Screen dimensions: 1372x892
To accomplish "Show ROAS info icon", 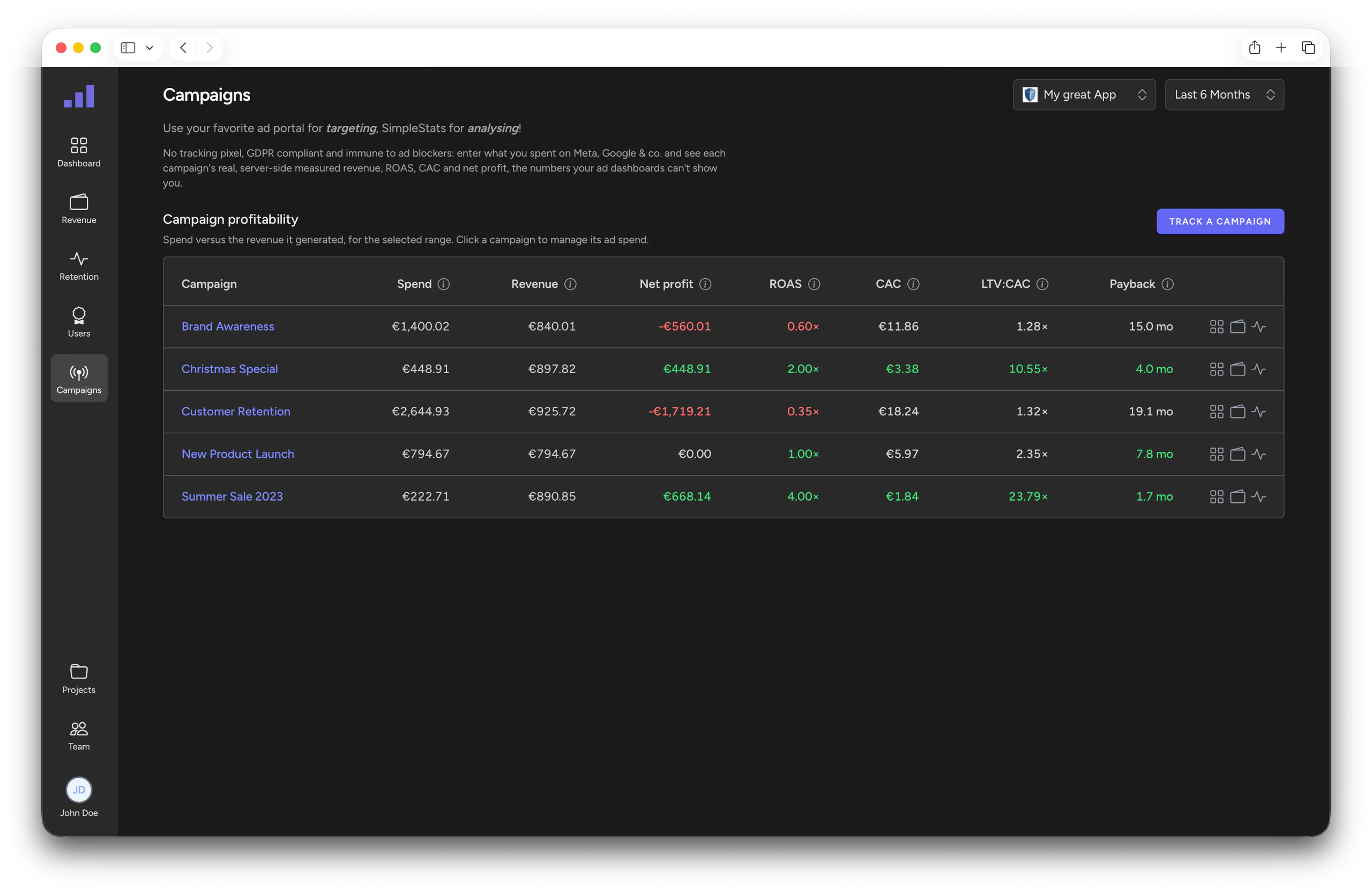I will click(814, 284).
